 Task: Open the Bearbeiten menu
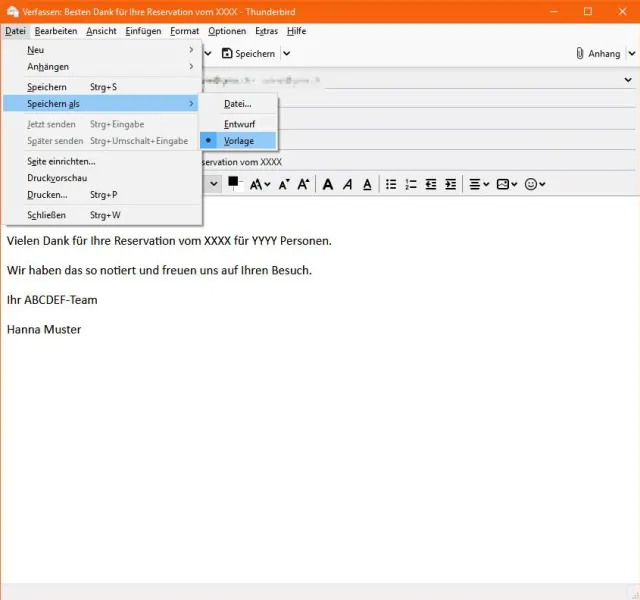click(x=56, y=31)
